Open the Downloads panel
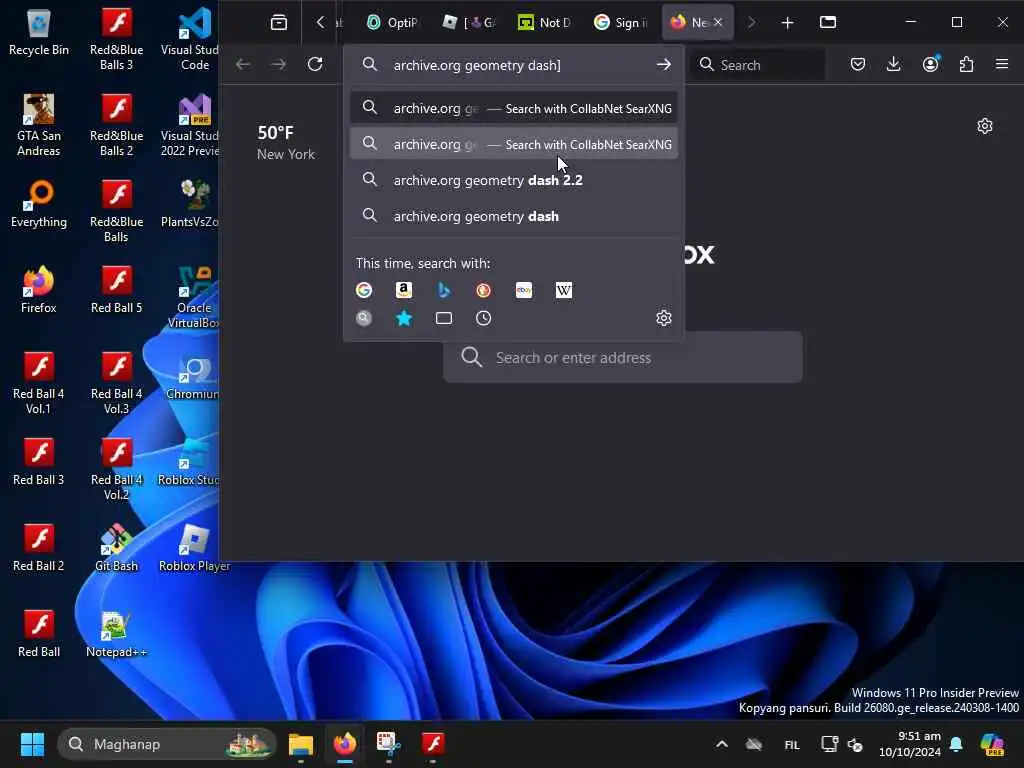Screen dimensions: 1024x768 click(x=893, y=64)
